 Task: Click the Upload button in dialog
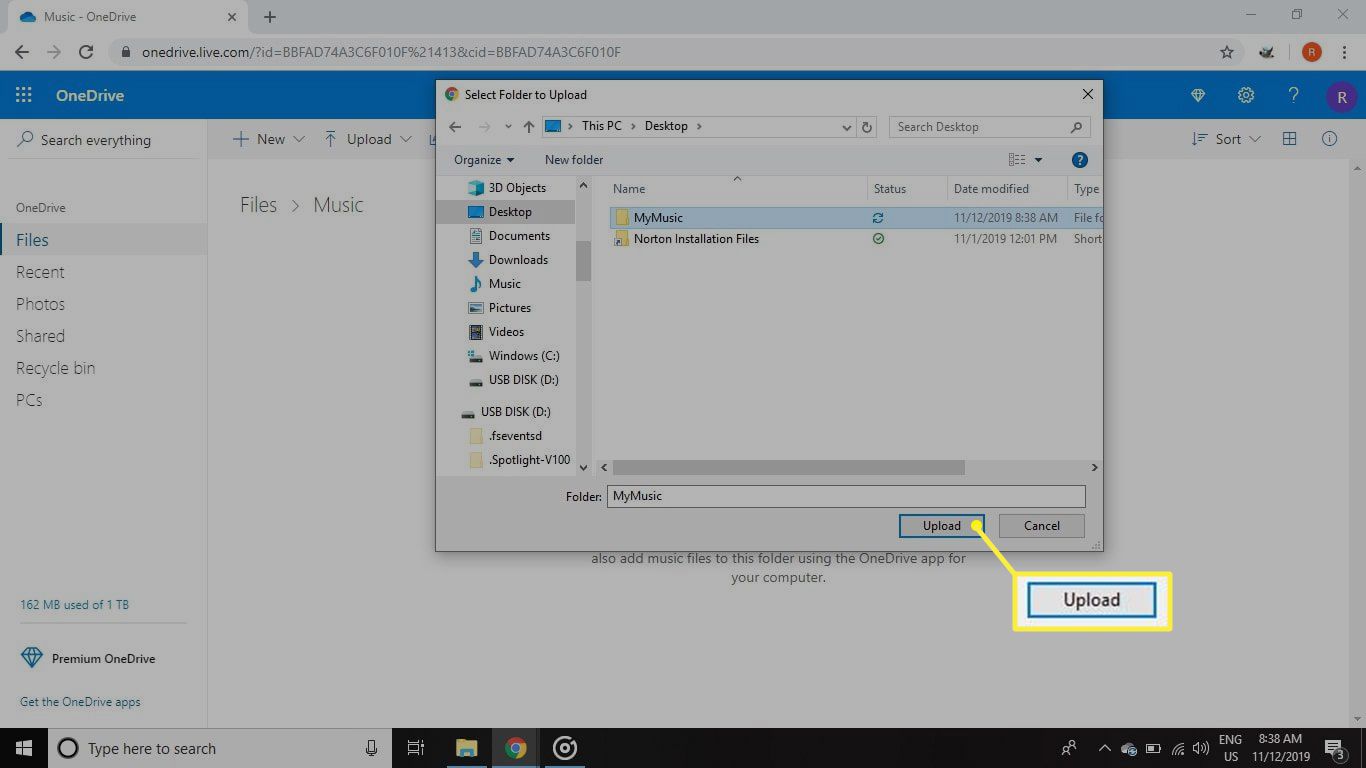[941, 526]
